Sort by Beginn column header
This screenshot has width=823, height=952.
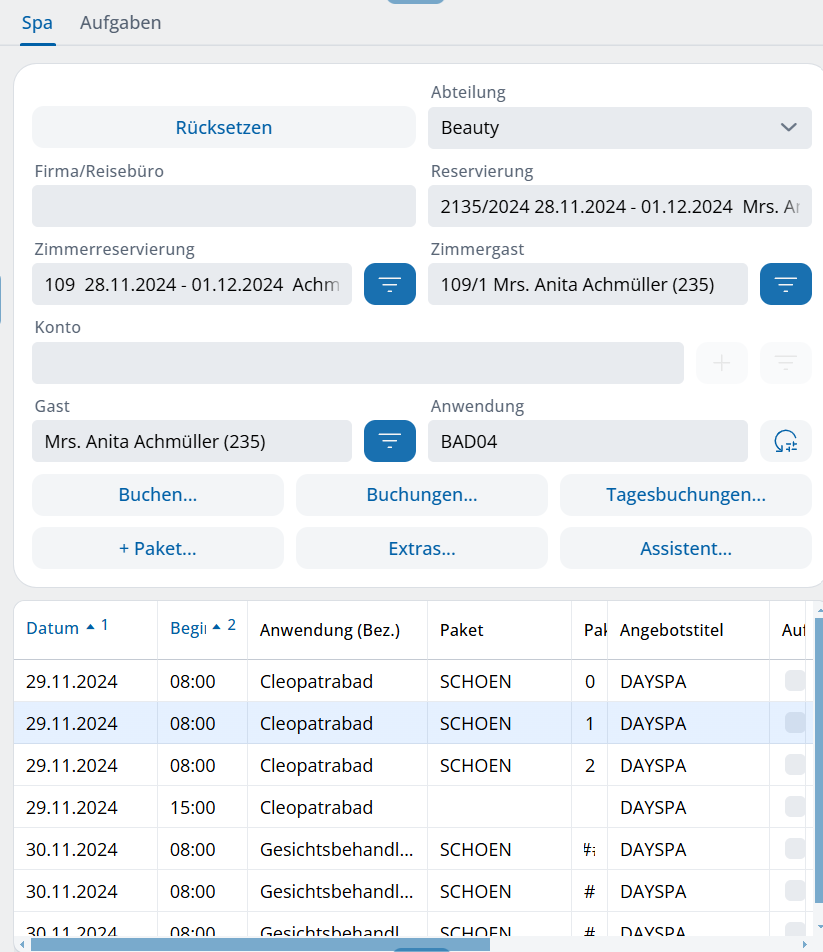(188, 628)
